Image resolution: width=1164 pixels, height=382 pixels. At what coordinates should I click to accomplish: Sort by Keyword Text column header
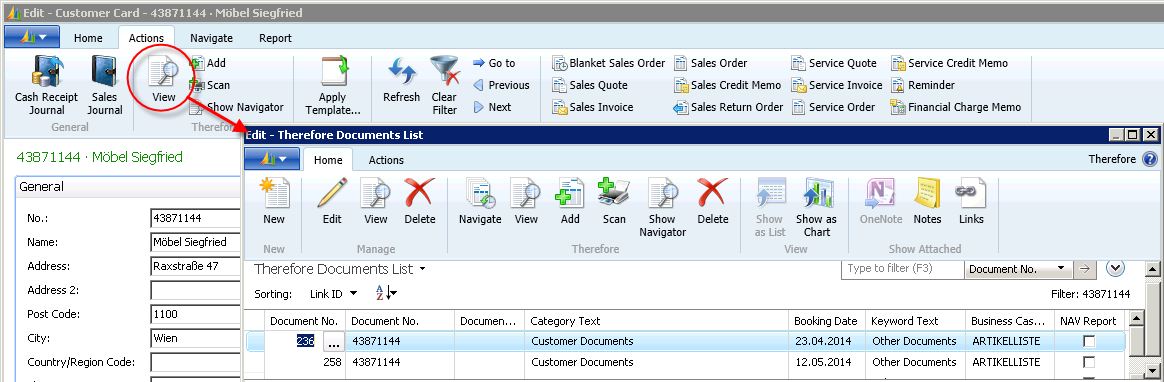click(x=915, y=321)
